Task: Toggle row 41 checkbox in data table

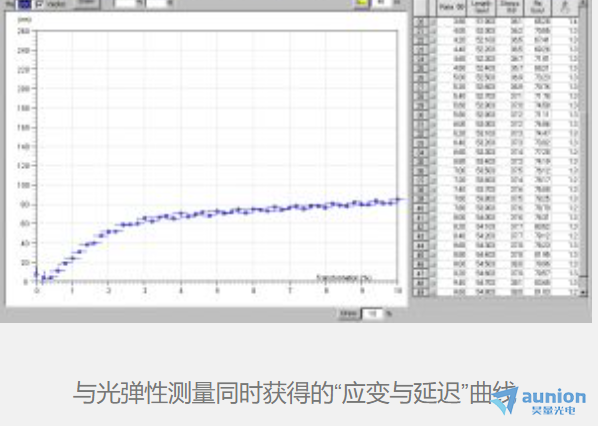Action: 433,217
